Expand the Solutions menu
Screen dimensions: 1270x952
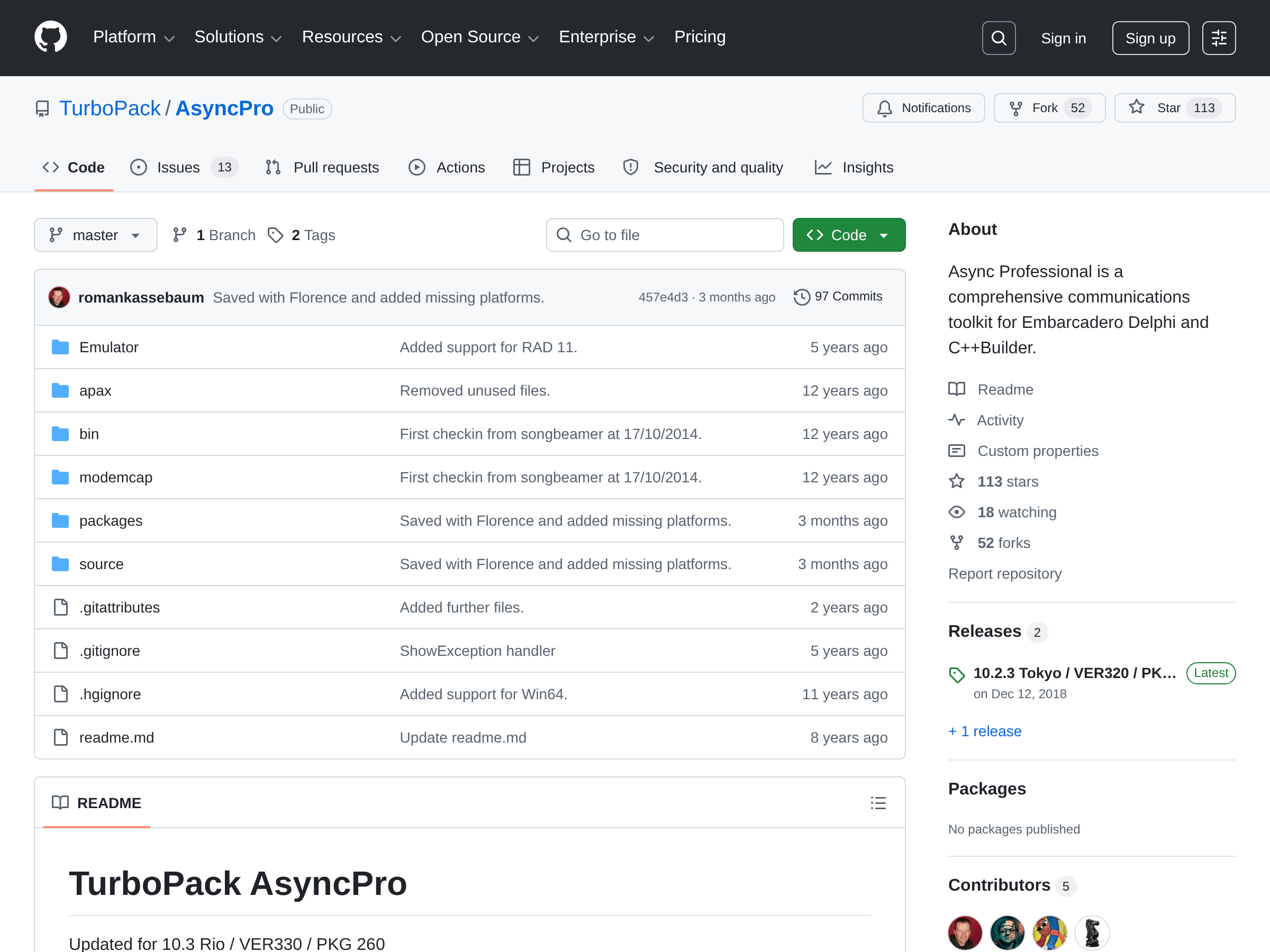tap(238, 38)
